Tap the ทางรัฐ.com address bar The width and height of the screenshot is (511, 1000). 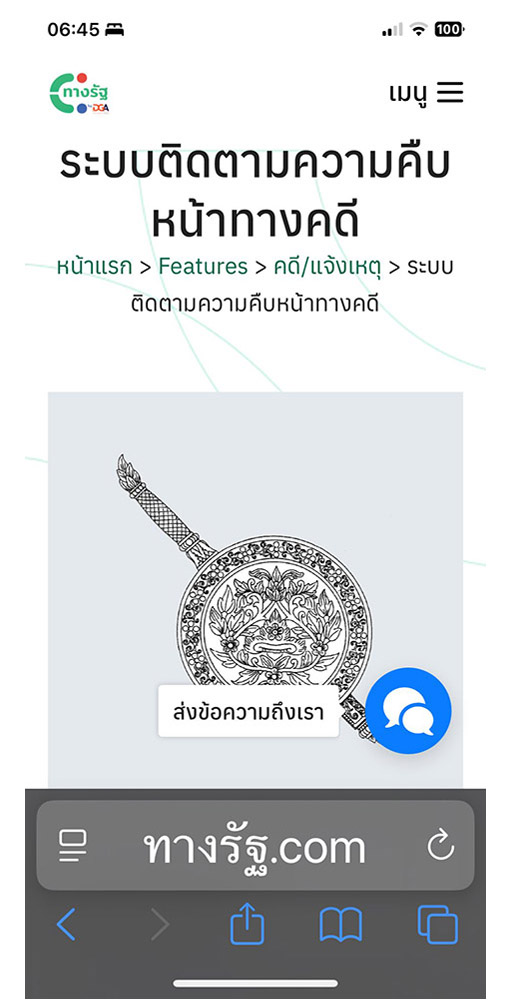[x=255, y=846]
